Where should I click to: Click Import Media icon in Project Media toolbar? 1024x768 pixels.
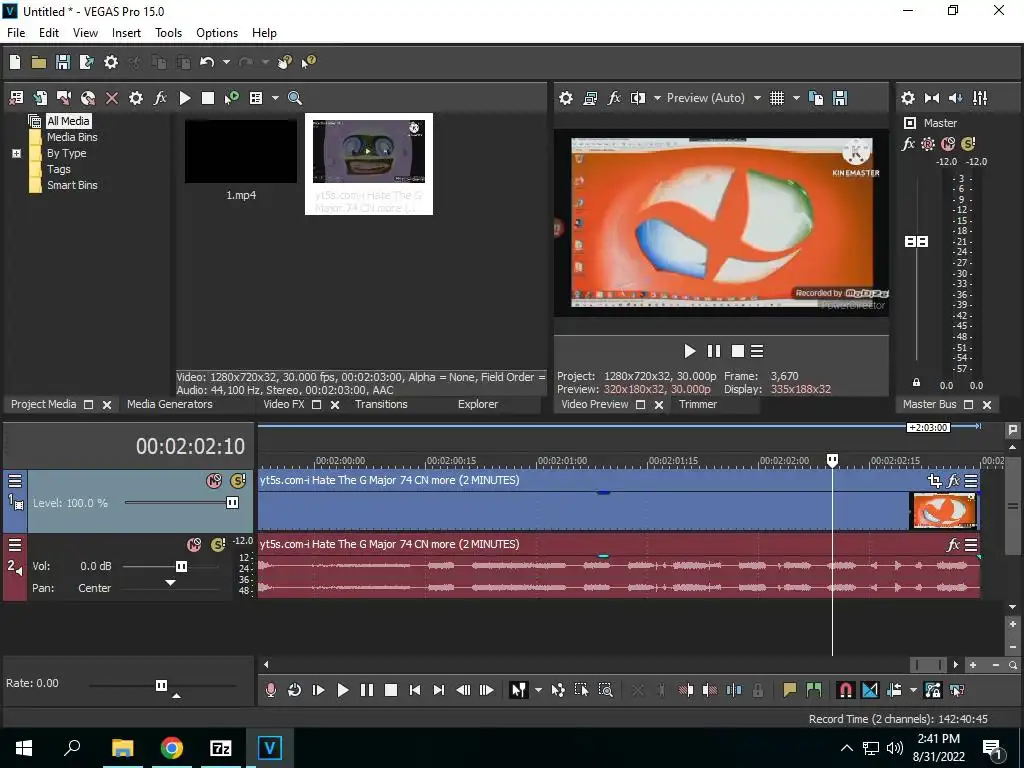point(16,98)
